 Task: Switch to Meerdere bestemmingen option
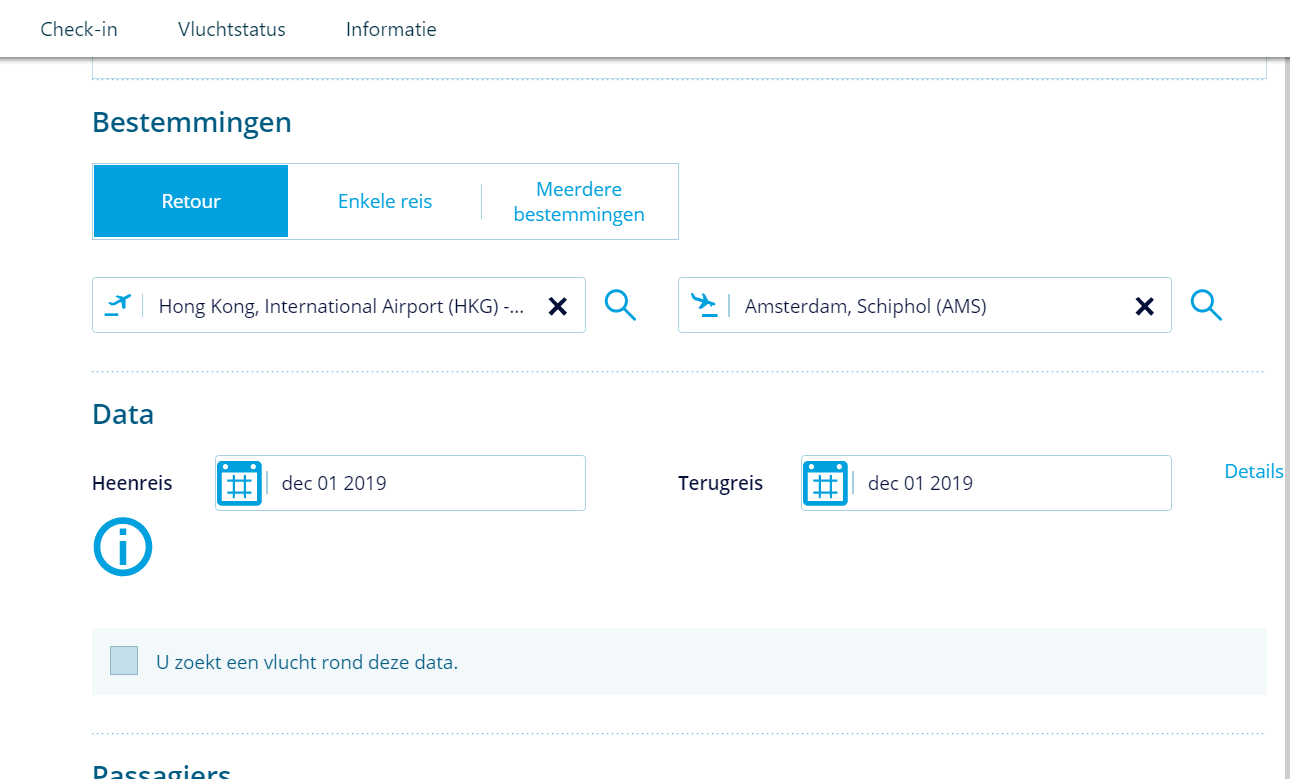tap(579, 201)
